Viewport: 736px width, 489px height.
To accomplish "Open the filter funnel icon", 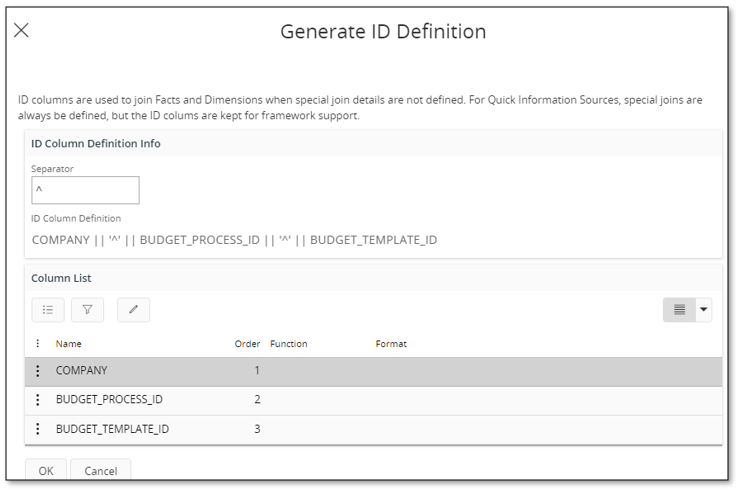I will (x=87, y=310).
